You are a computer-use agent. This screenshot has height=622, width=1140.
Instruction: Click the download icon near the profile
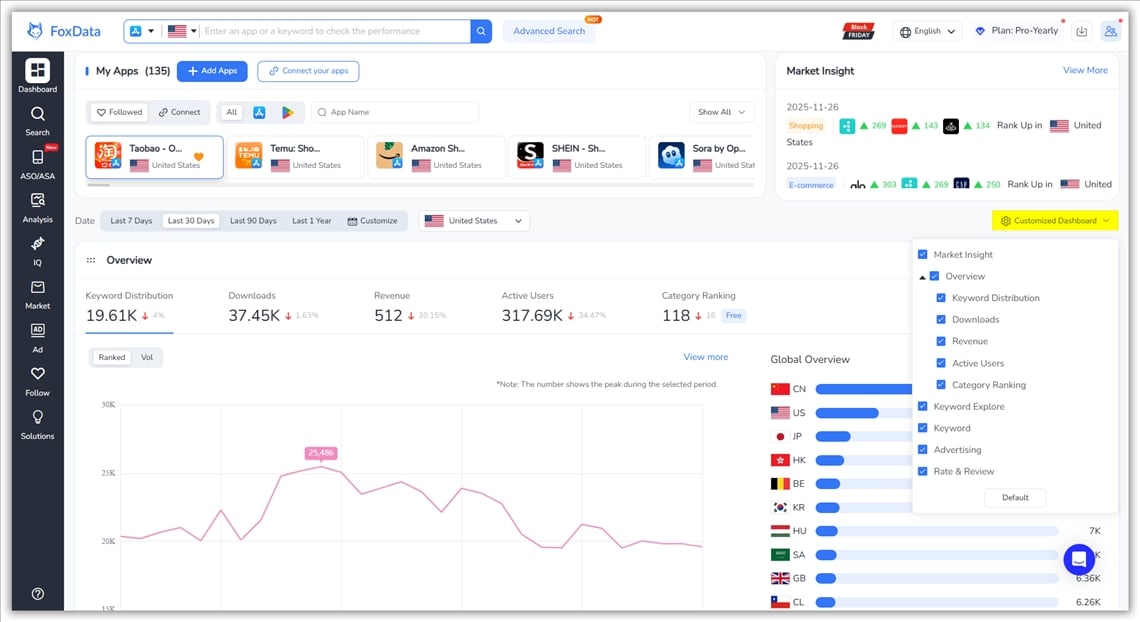click(1081, 30)
